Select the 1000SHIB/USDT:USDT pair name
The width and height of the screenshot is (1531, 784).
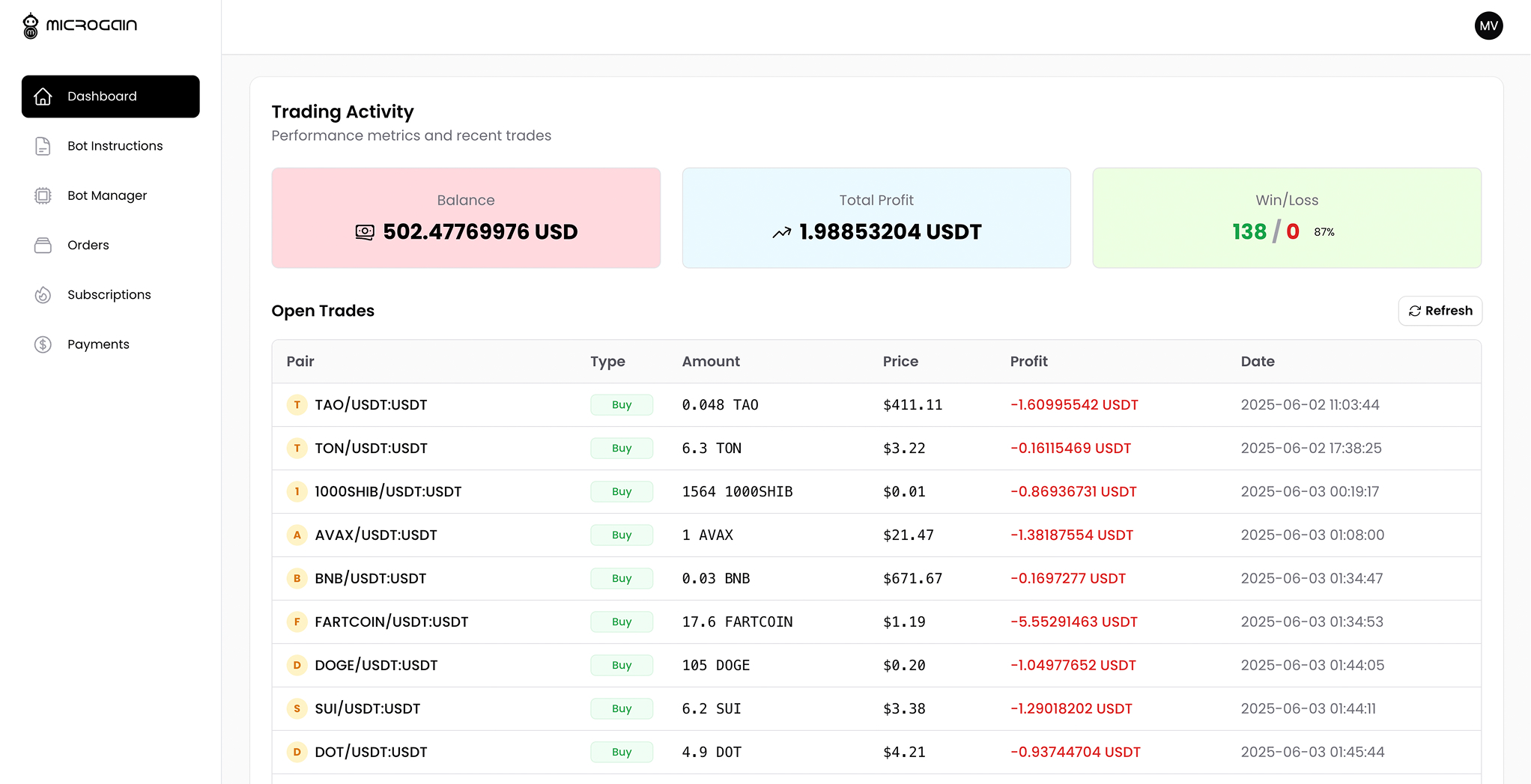[x=388, y=492]
